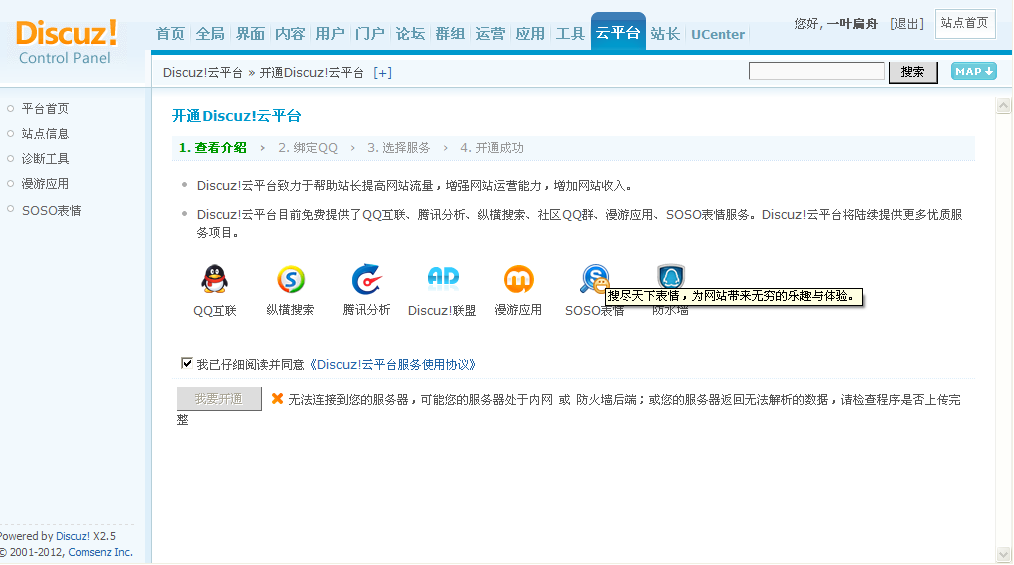Click the 腾讯分析 service icon
The height and width of the screenshot is (565, 1014).
(367, 279)
